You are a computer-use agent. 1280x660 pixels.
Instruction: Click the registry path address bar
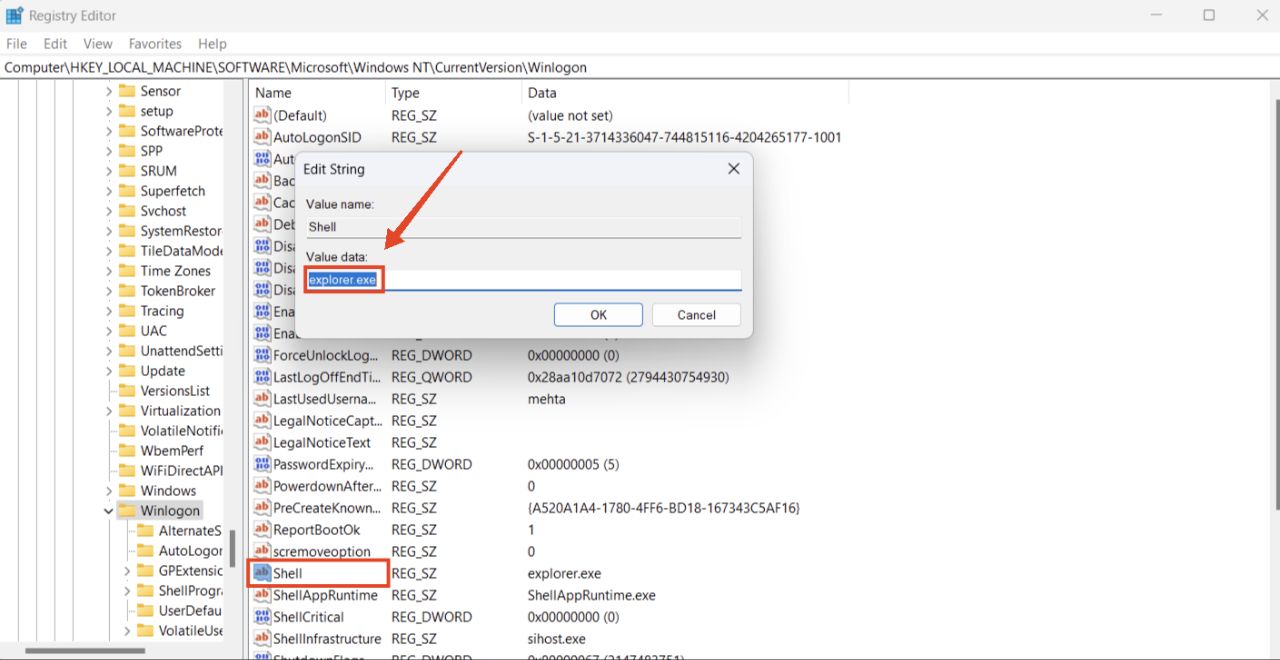pyautogui.click(x=640, y=68)
